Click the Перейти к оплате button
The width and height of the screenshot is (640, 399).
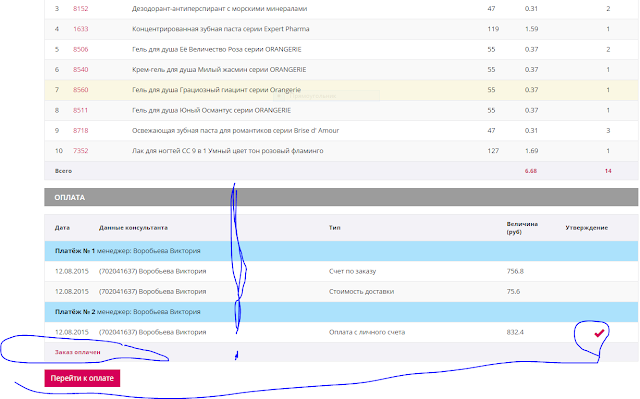click(82, 378)
